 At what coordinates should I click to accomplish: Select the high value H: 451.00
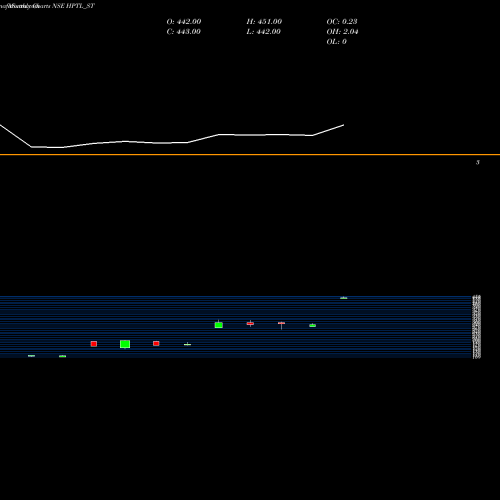click(264, 22)
